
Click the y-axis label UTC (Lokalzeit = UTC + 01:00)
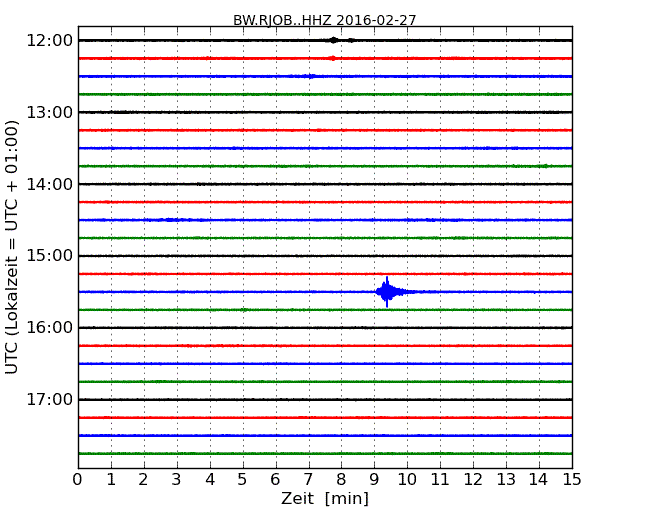(x=12, y=247)
